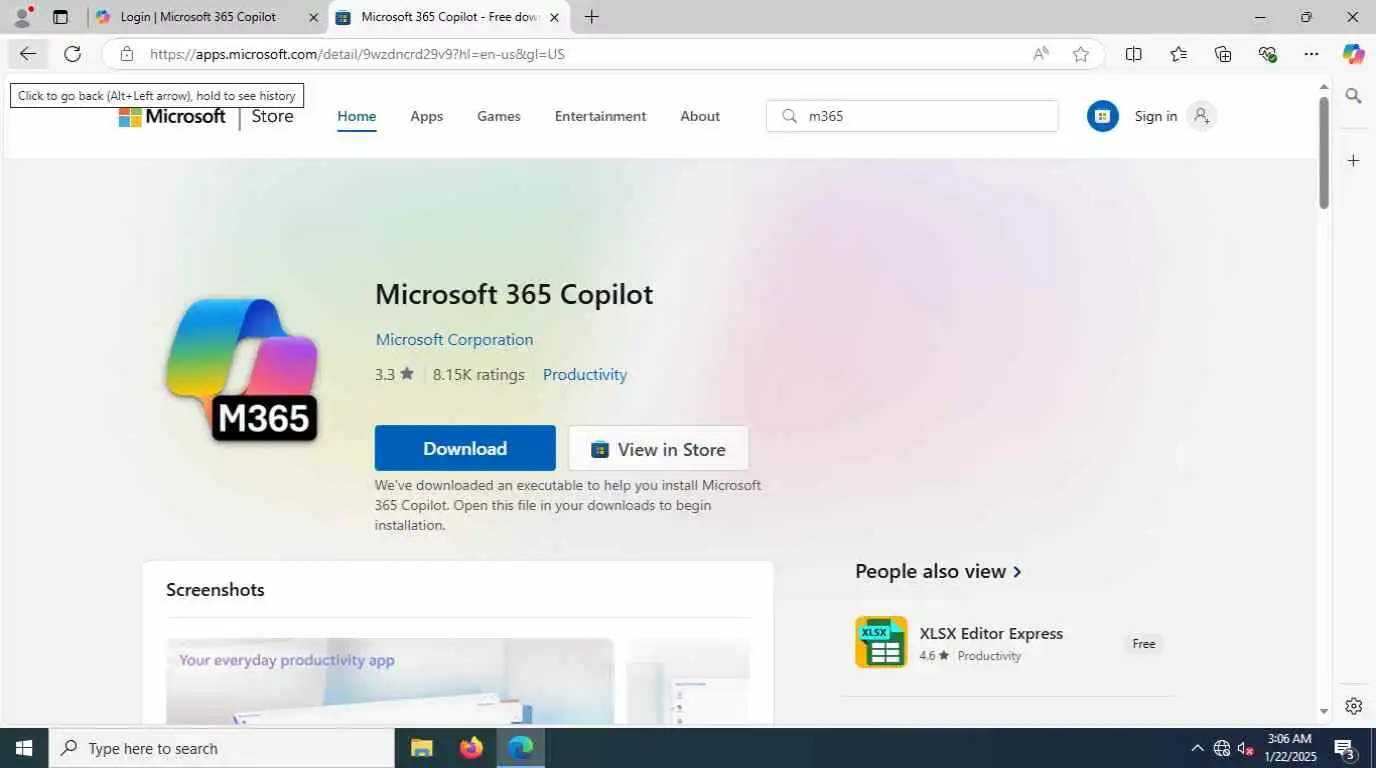Show hidden system tray icons
Screen dimensions: 1376x768
(1197, 748)
